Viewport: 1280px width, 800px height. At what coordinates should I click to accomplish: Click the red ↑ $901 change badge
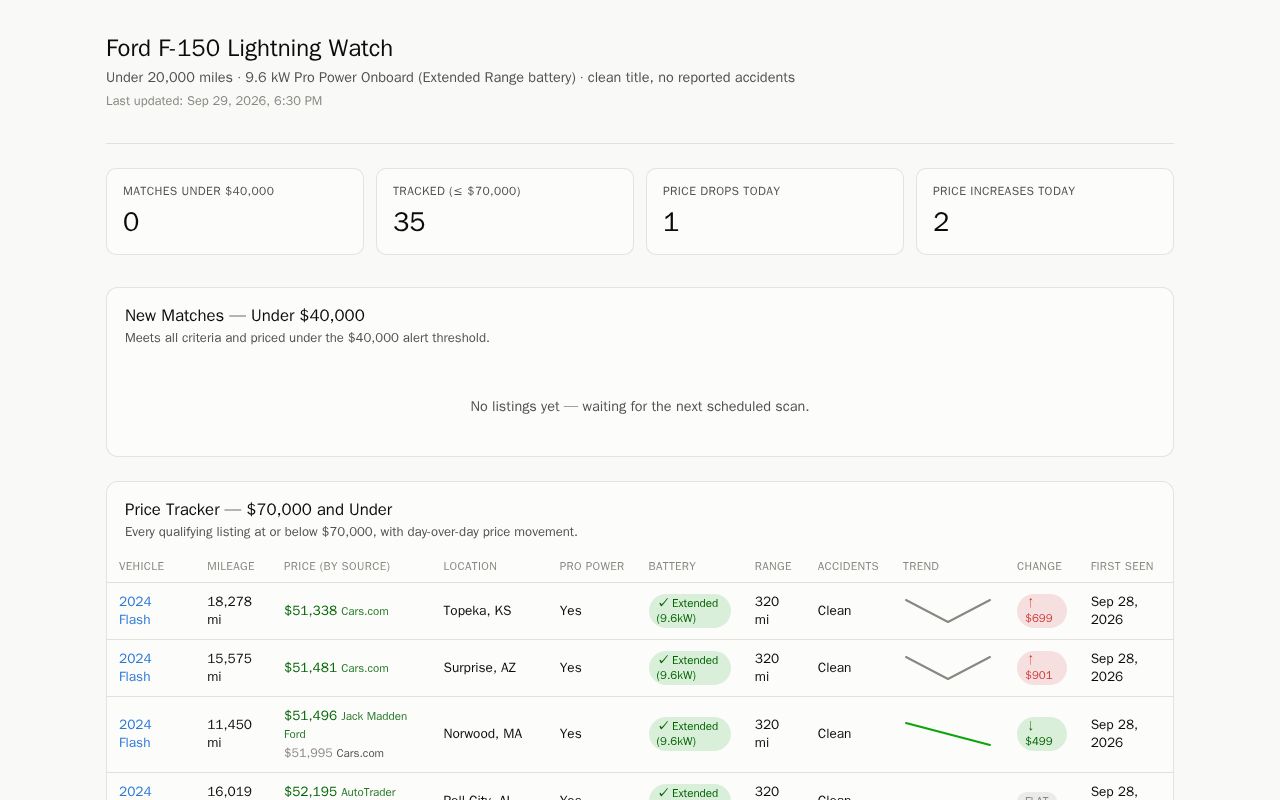1041,668
